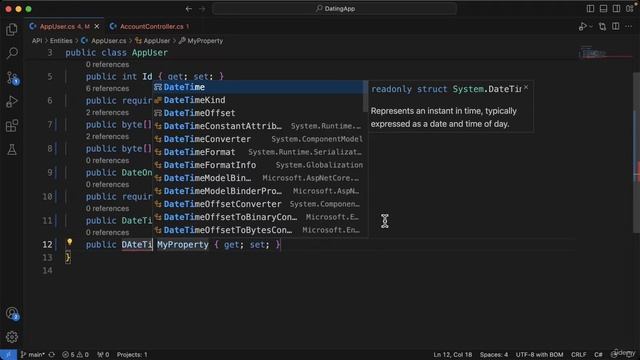Change encoding UTF-8 with BOM
The image size is (640, 360).
pyautogui.click(x=539, y=355)
